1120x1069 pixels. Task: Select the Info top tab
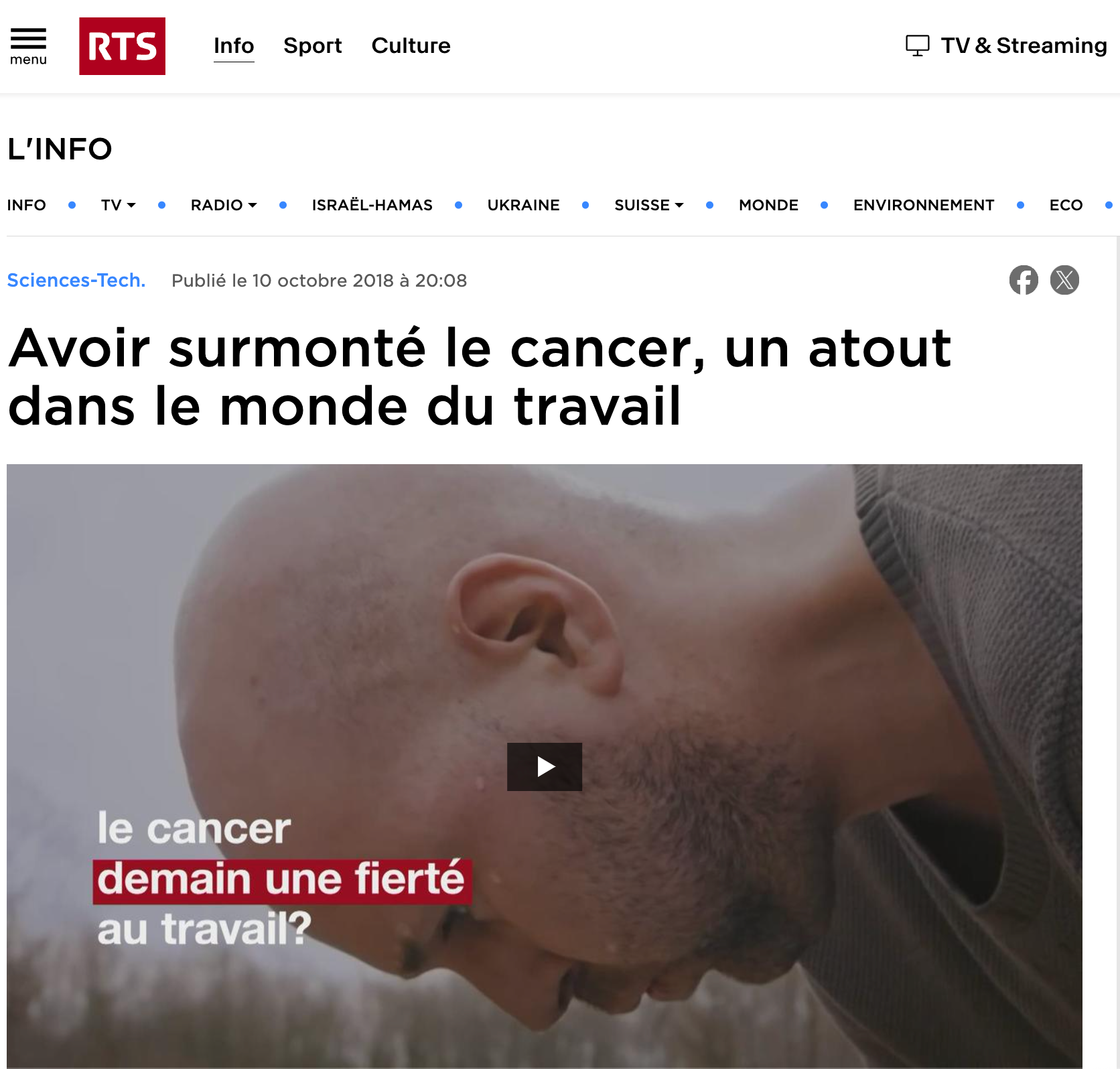(x=234, y=46)
